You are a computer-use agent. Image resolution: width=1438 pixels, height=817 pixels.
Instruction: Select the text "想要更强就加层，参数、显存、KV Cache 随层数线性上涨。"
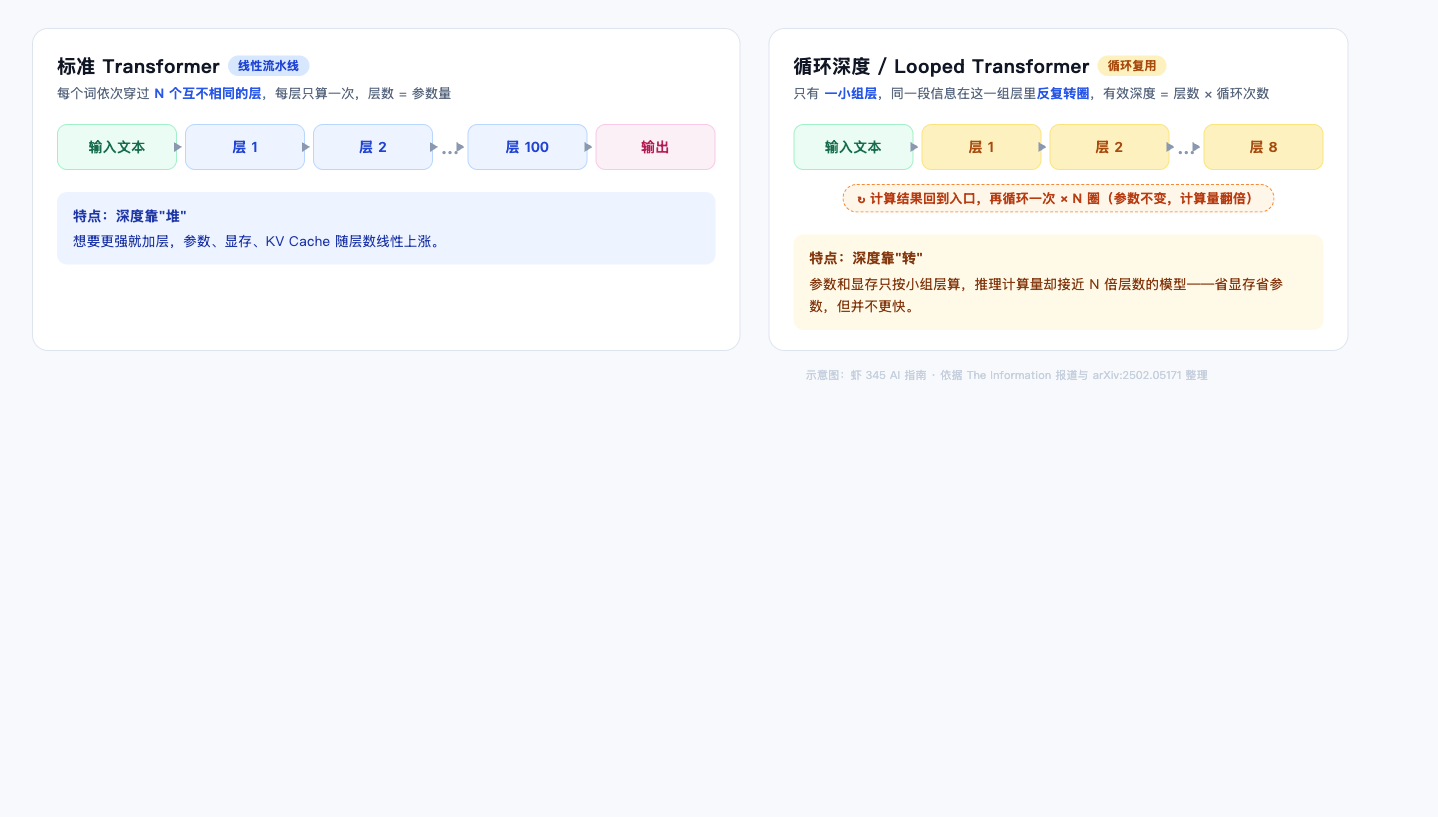pos(257,241)
